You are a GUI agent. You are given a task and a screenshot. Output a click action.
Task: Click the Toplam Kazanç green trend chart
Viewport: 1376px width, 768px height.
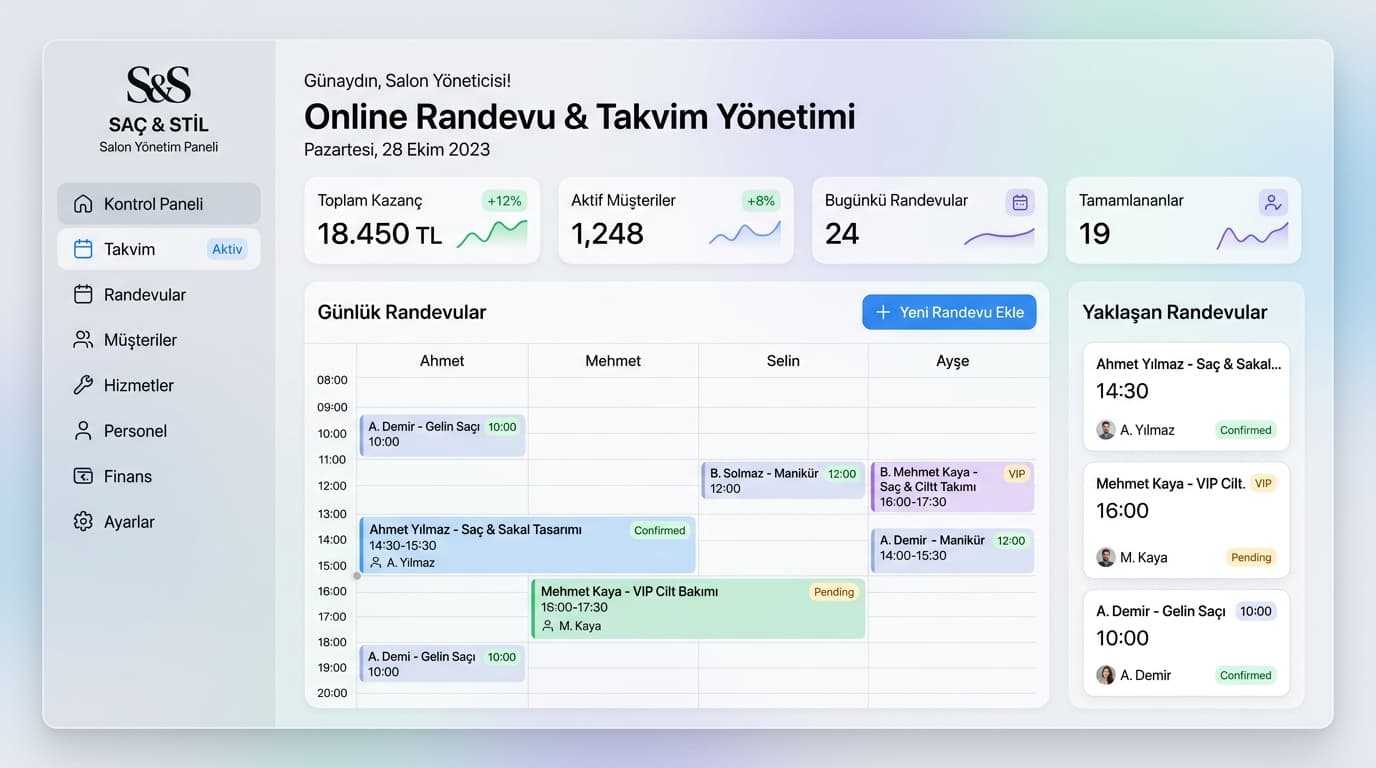coord(492,234)
